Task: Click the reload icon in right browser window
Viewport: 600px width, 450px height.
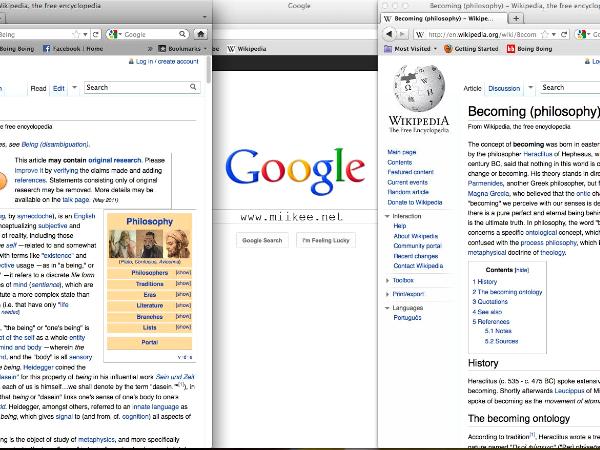Action: [564, 34]
